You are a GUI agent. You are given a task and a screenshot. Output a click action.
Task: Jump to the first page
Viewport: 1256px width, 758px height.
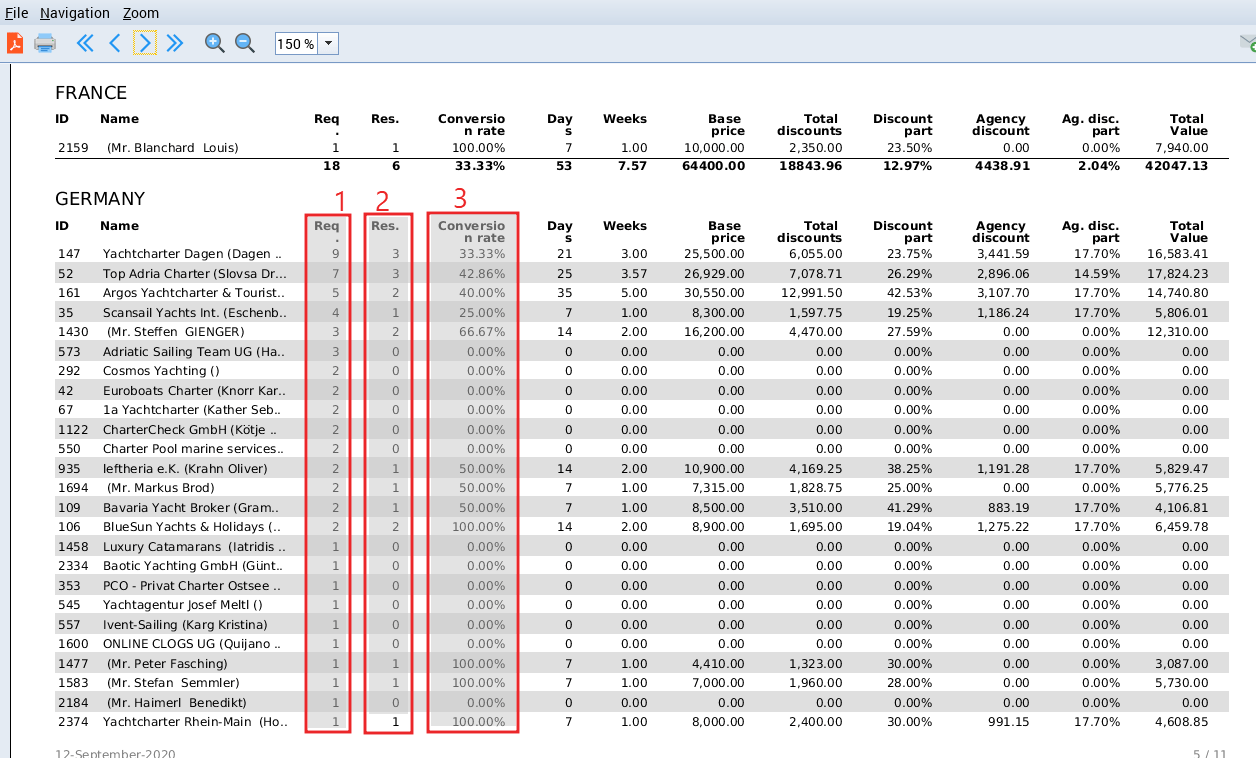click(84, 43)
